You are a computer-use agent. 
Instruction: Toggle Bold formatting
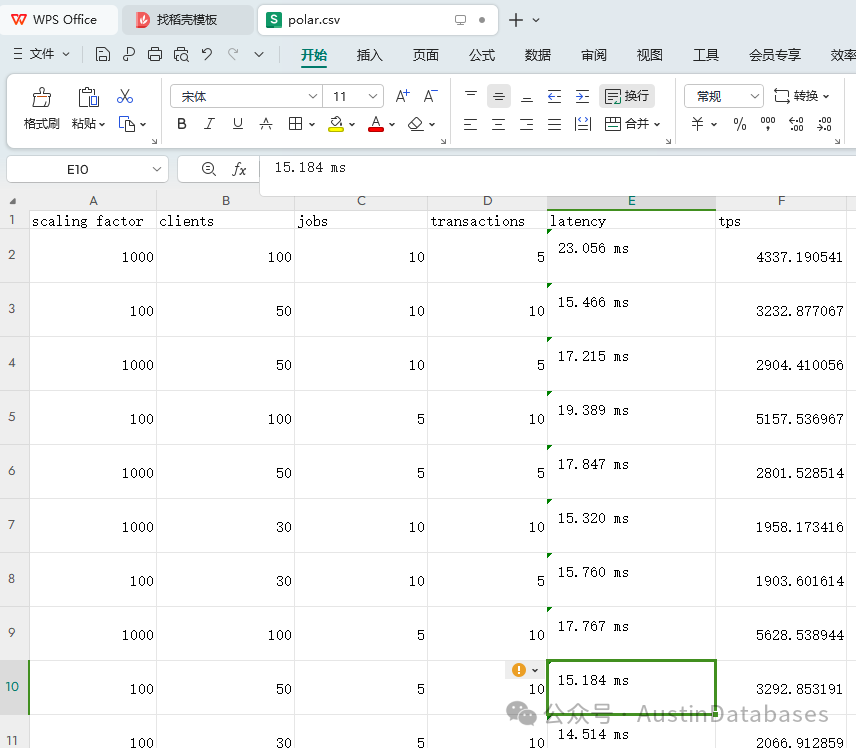pos(182,124)
